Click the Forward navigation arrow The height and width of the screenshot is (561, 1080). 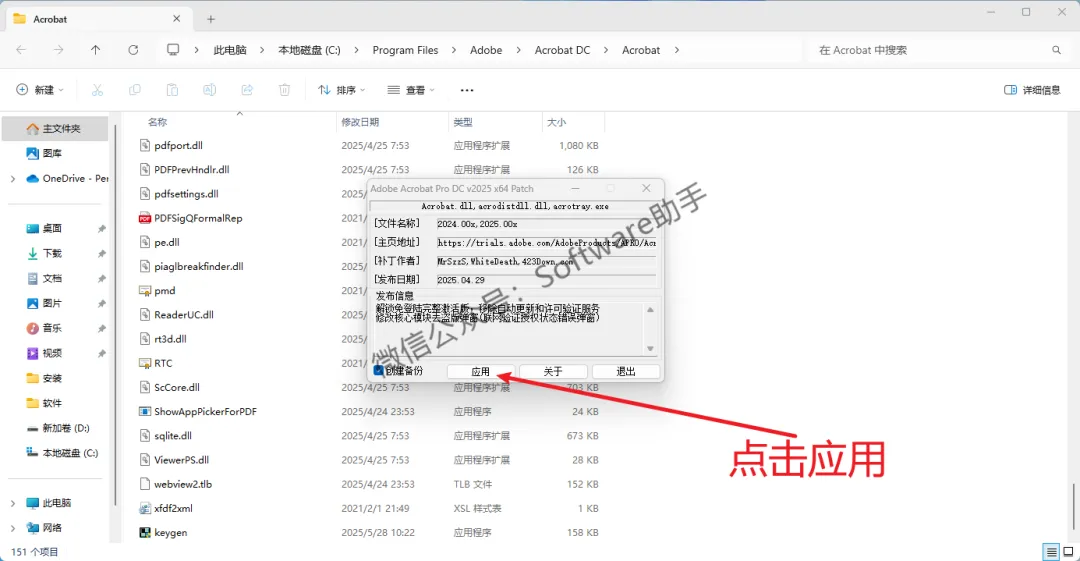pyautogui.click(x=59, y=50)
